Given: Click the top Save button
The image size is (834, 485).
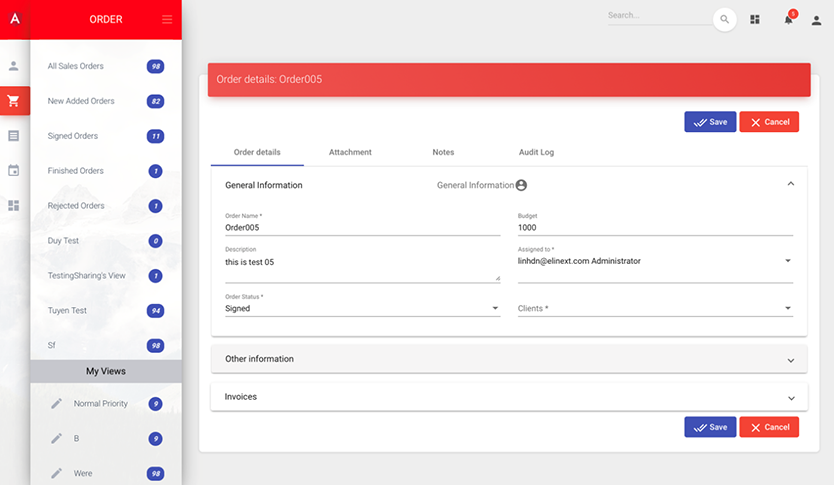Looking at the screenshot, I should [710, 122].
